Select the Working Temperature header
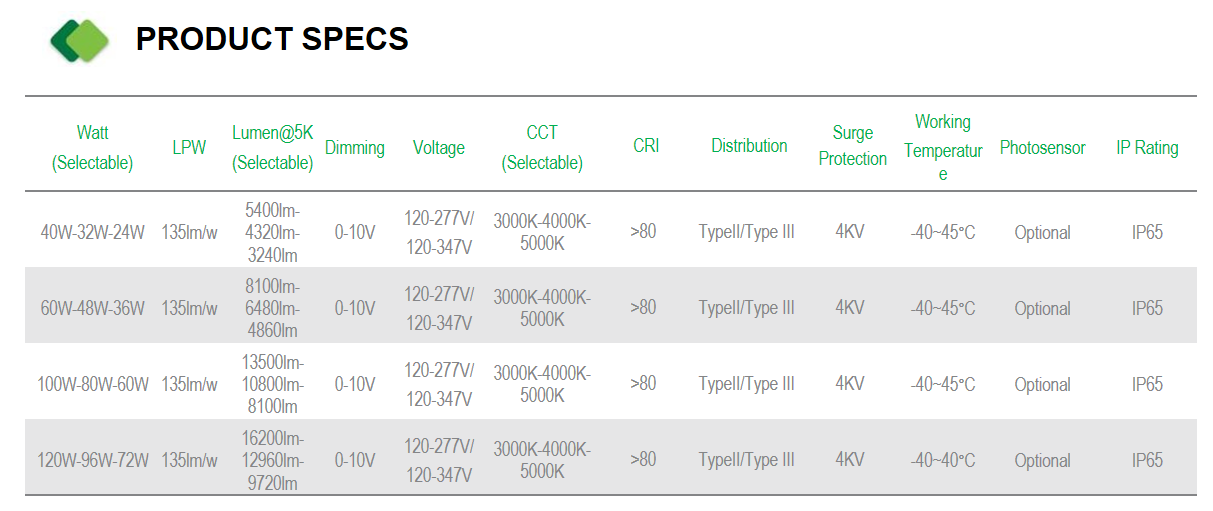 coord(943,148)
